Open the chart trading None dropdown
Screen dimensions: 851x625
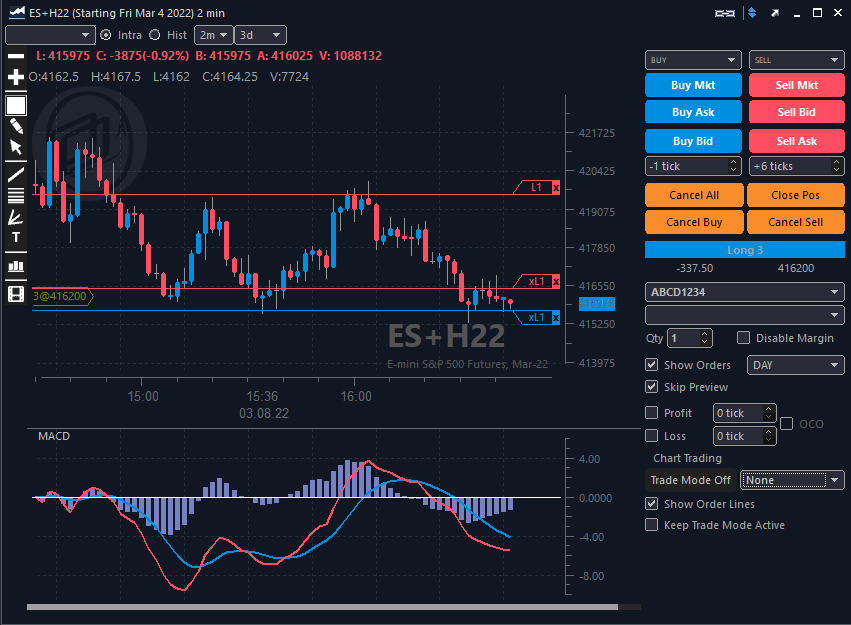(792, 480)
